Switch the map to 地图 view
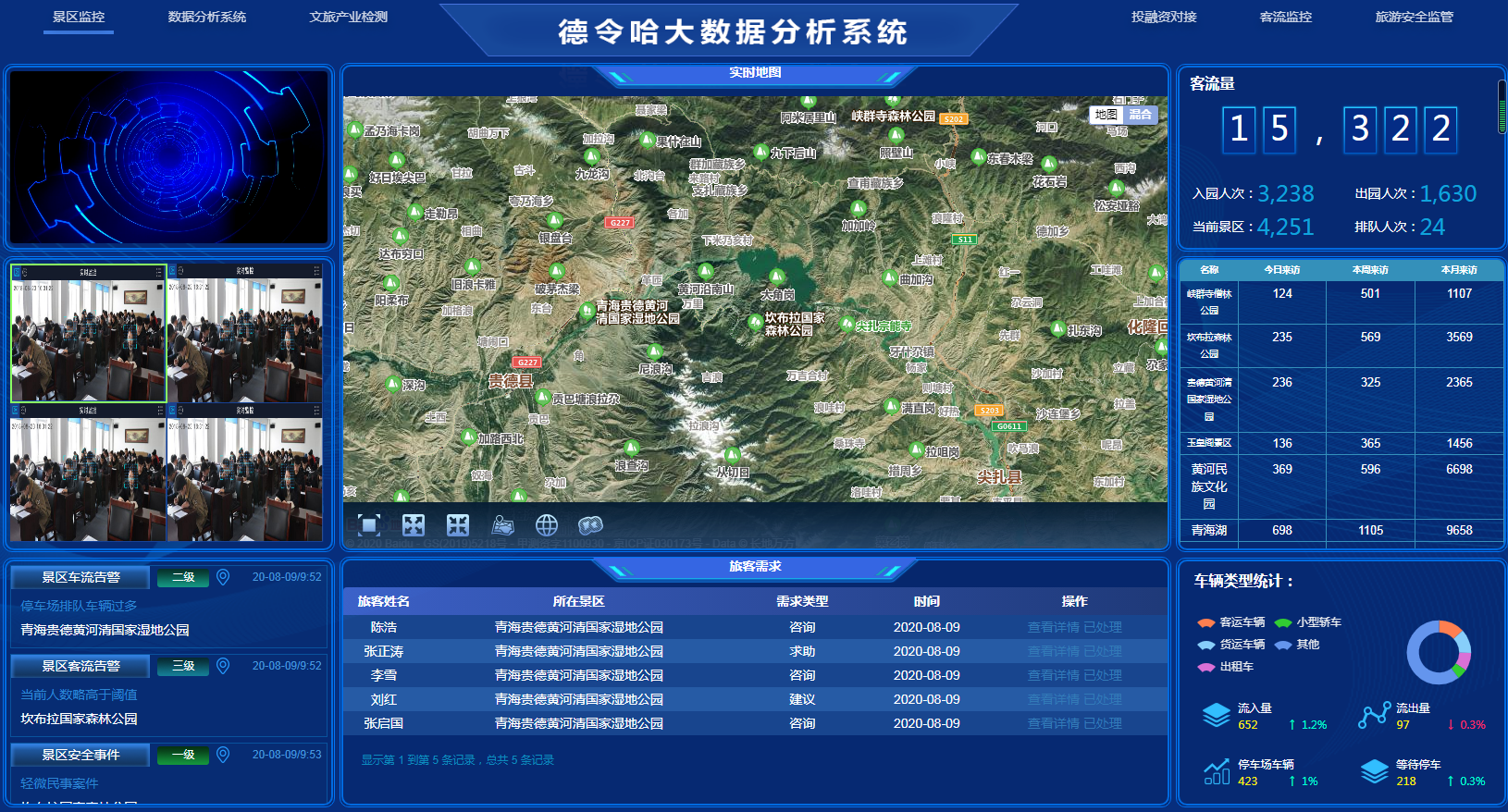This screenshot has width=1508, height=812. pyautogui.click(x=1106, y=115)
